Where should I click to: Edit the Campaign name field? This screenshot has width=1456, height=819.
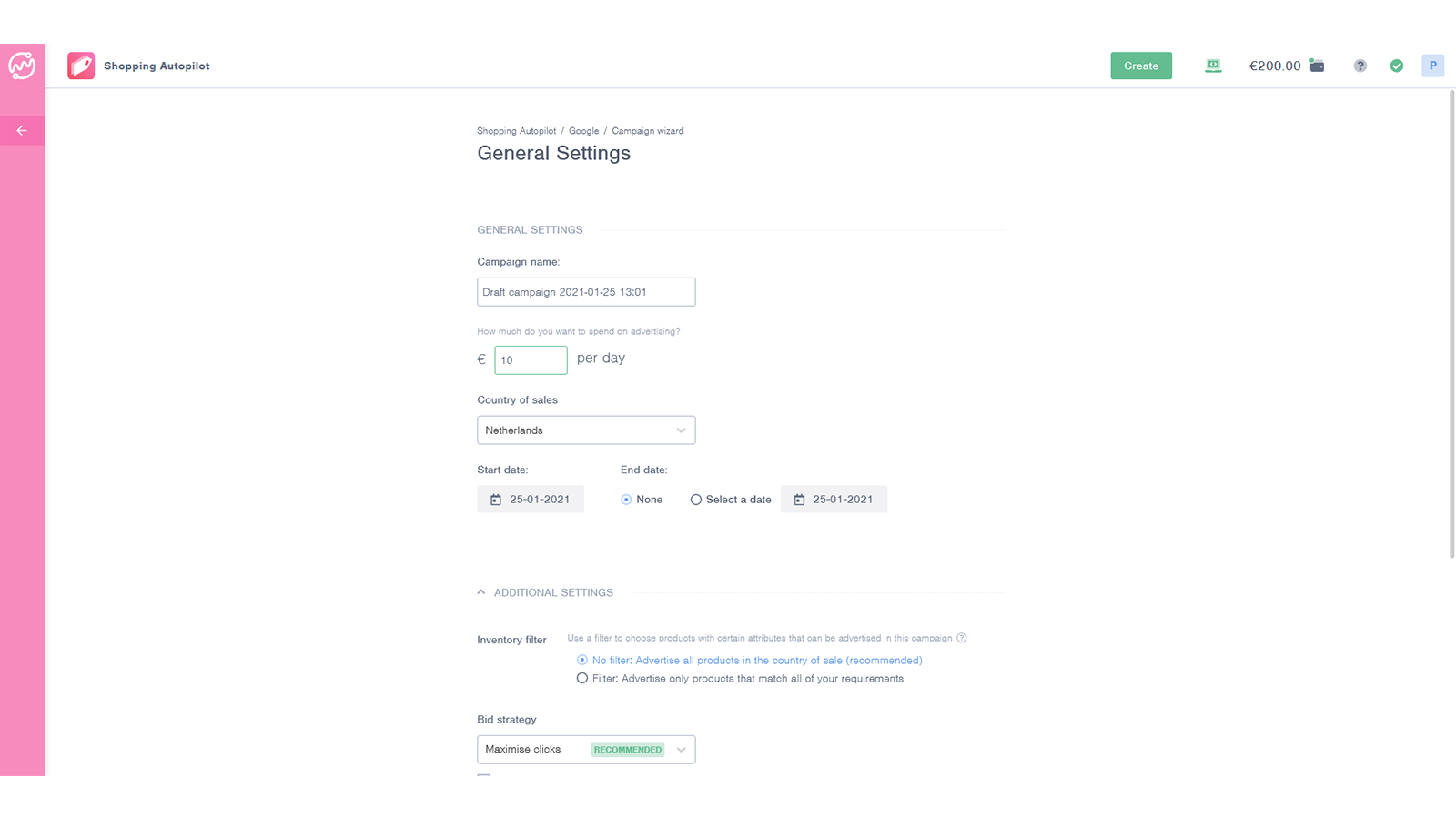click(x=586, y=292)
